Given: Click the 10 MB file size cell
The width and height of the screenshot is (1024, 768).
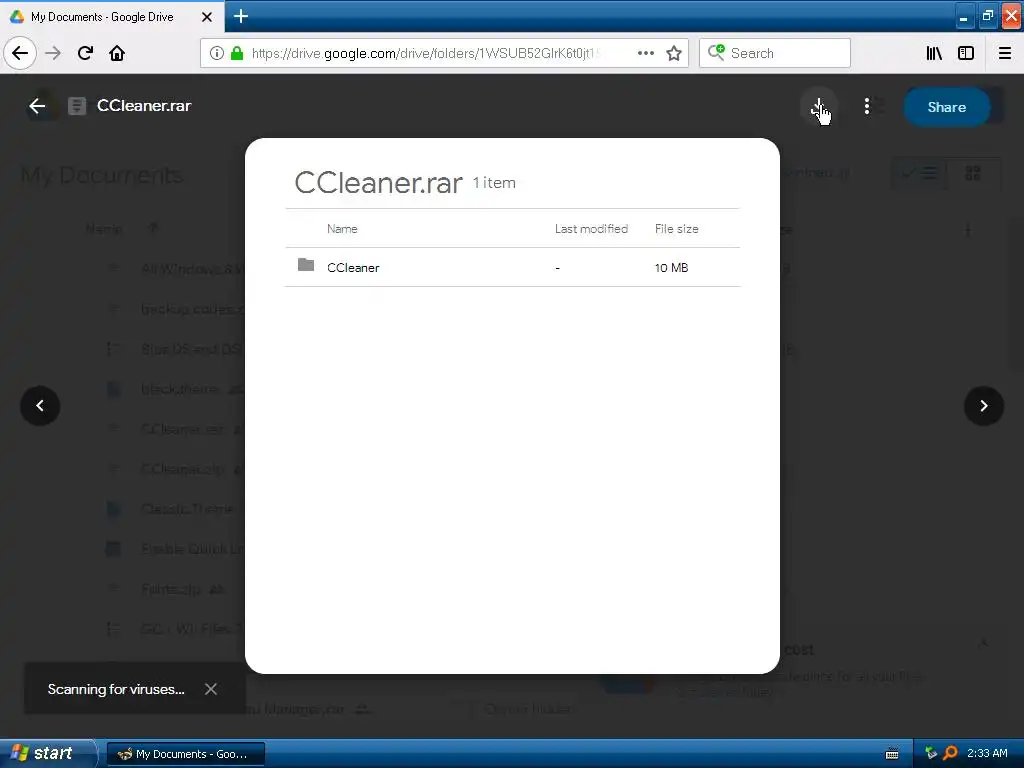Looking at the screenshot, I should (x=671, y=268).
